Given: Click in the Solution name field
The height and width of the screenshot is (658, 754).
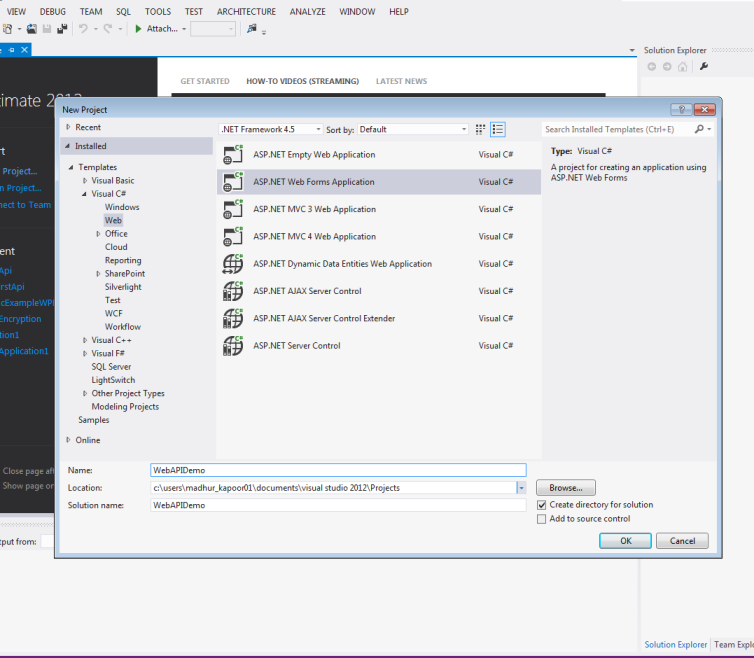Looking at the screenshot, I should [339, 506].
